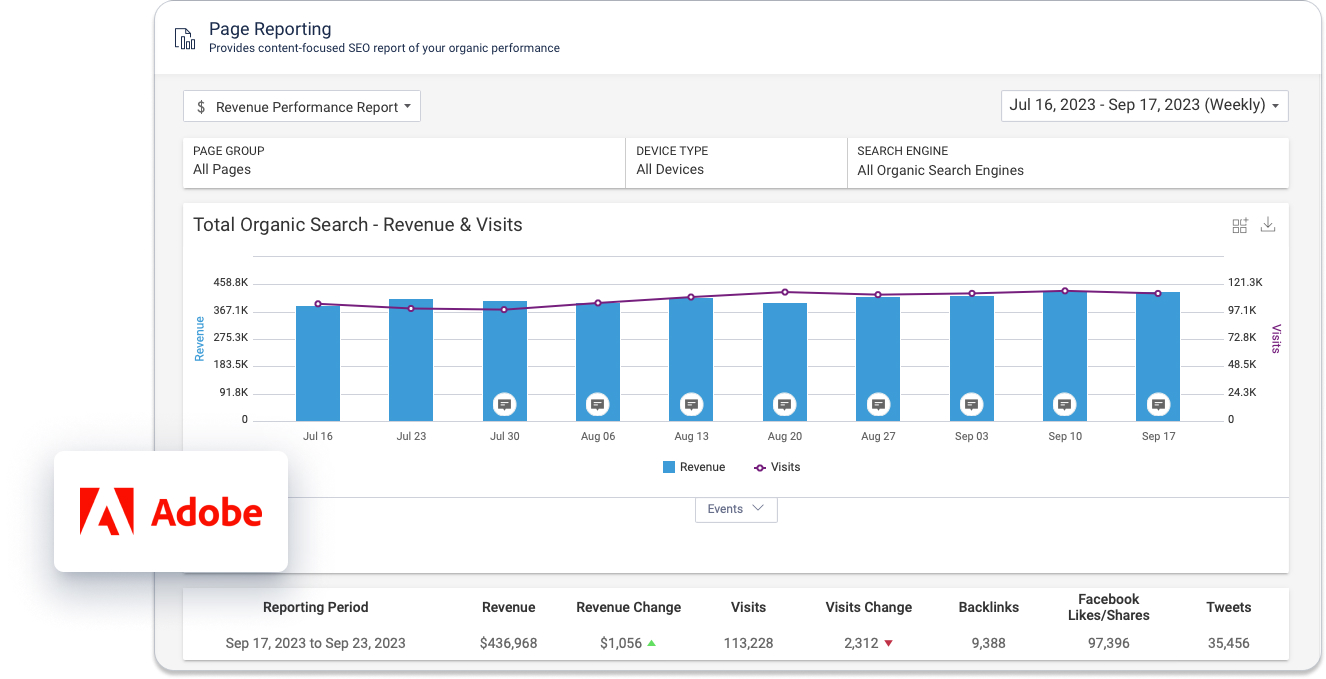
Task: Expand the Events panel
Action: click(736, 509)
